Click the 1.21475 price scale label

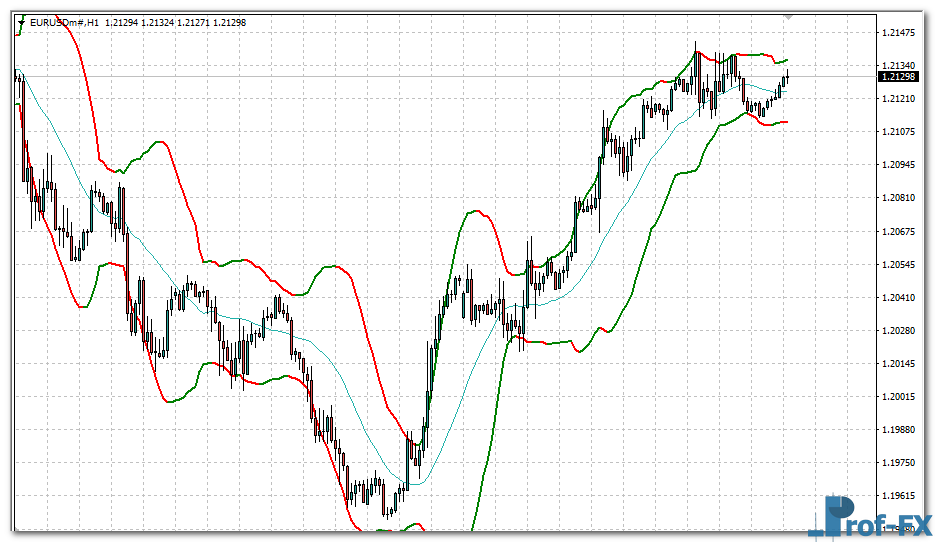[x=900, y=33]
